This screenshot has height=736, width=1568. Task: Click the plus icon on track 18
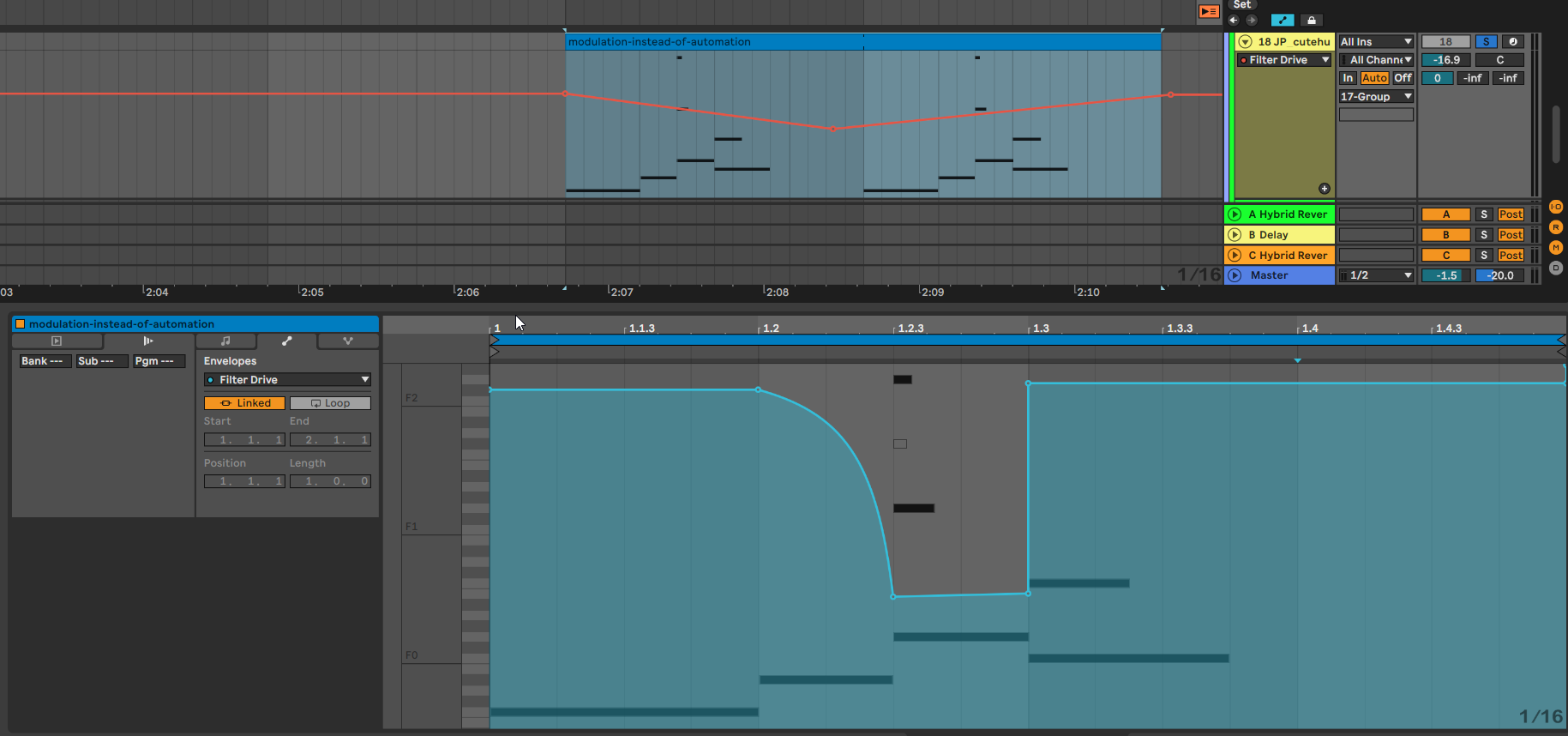1324,189
